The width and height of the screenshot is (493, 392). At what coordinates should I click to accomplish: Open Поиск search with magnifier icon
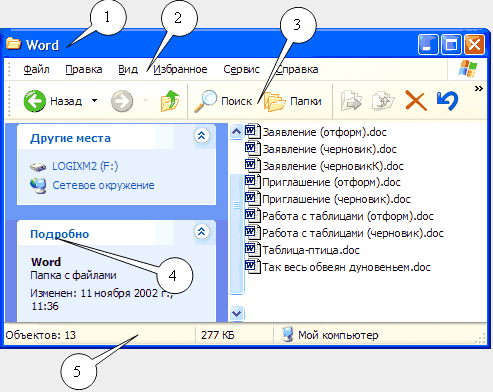point(223,101)
